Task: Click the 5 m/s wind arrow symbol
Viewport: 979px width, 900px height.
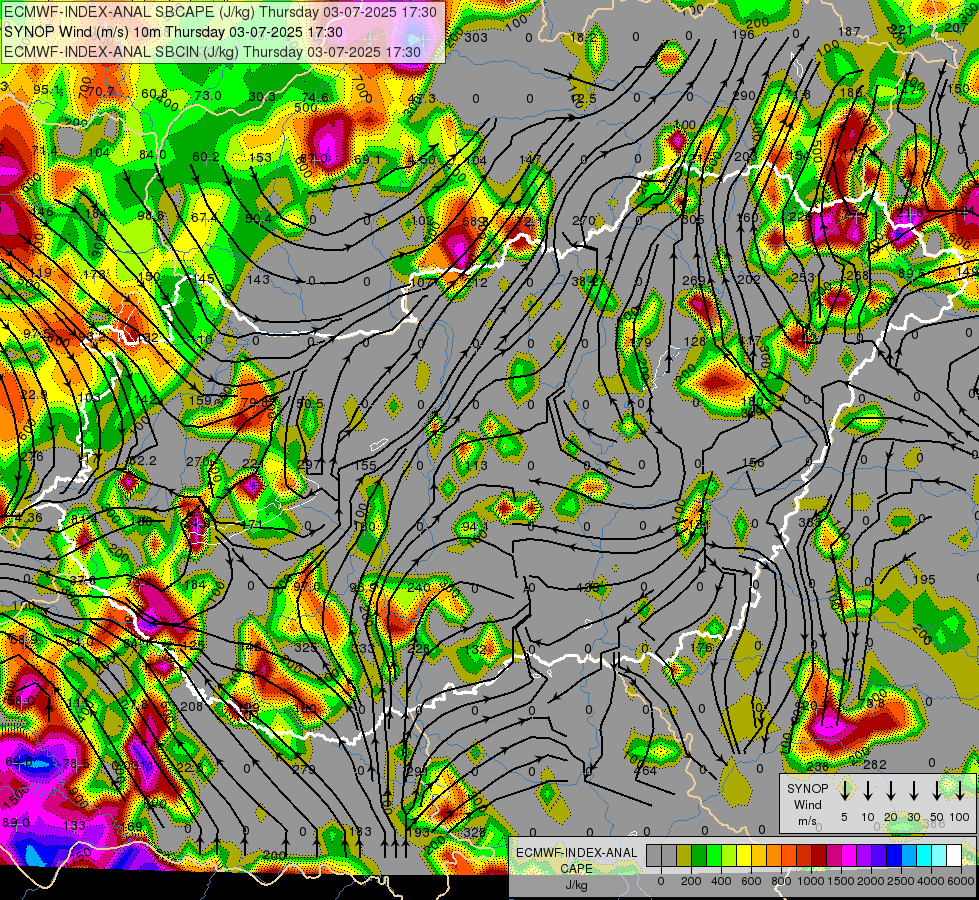Action: pos(844,791)
